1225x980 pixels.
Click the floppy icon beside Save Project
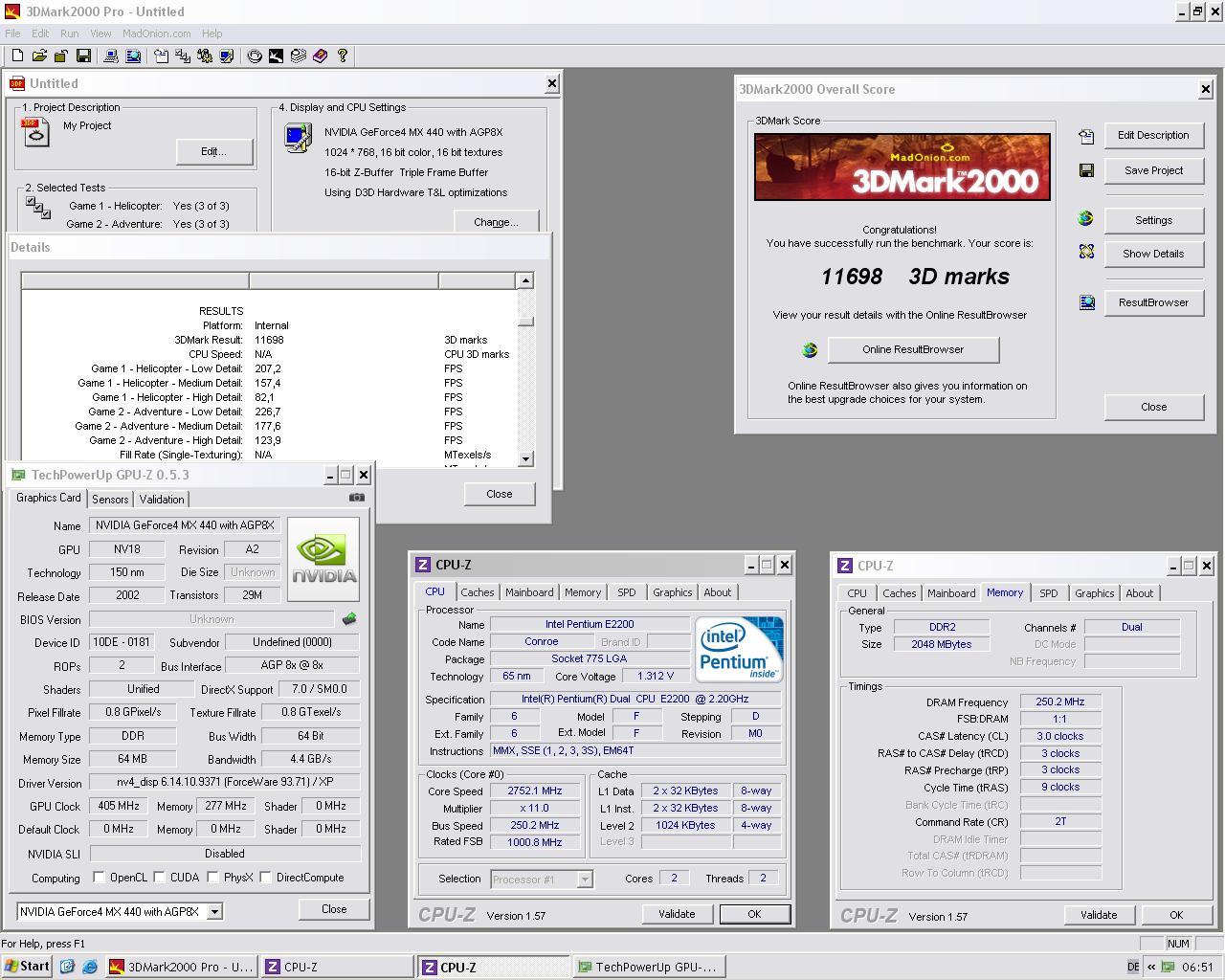pyautogui.click(x=1086, y=170)
